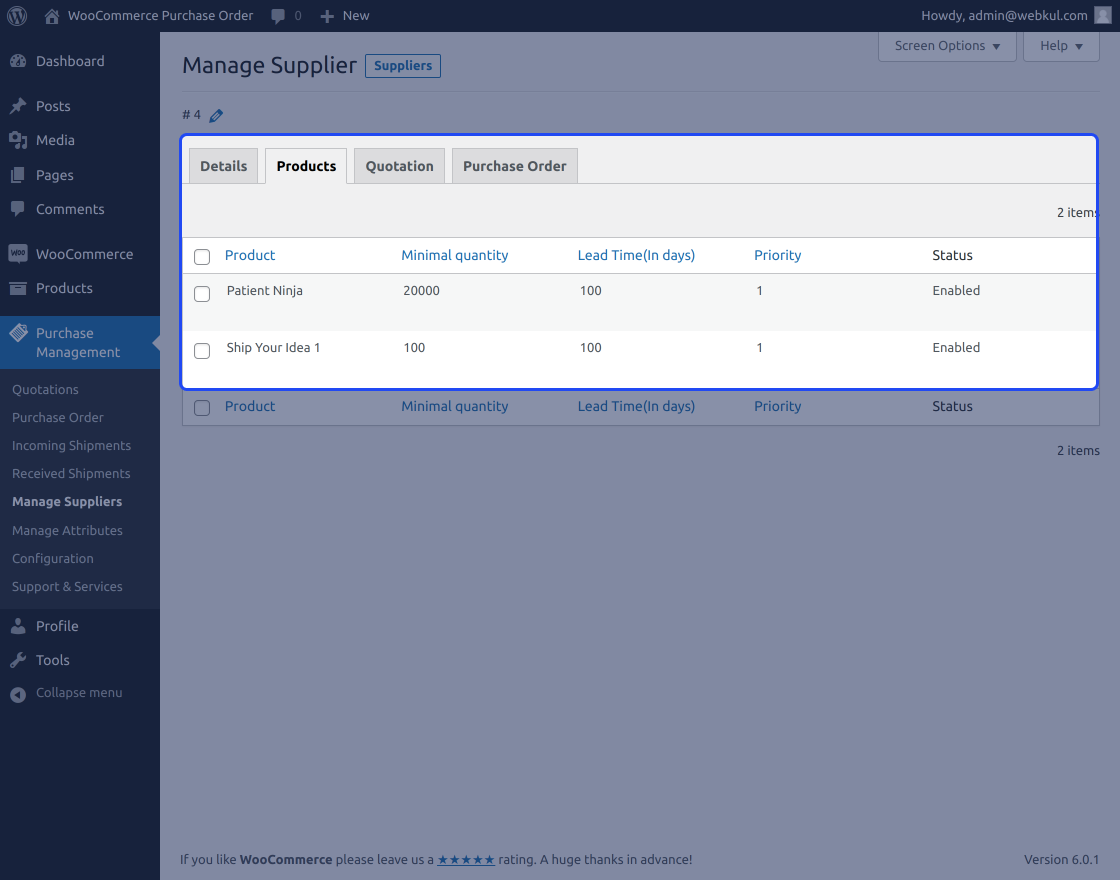Check the select-all checkbox in the table header

click(201, 256)
